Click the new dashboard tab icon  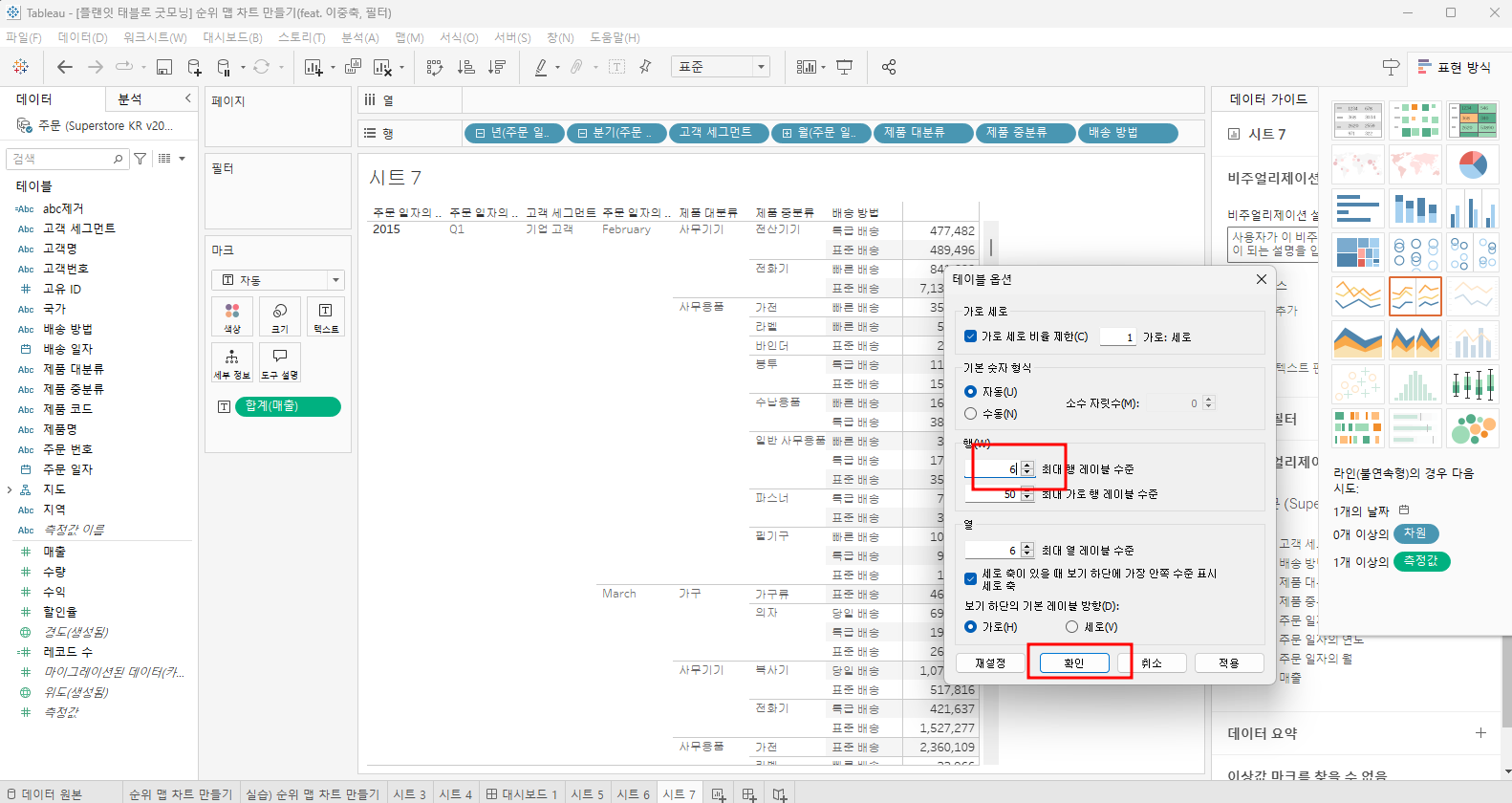[x=749, y=794]
